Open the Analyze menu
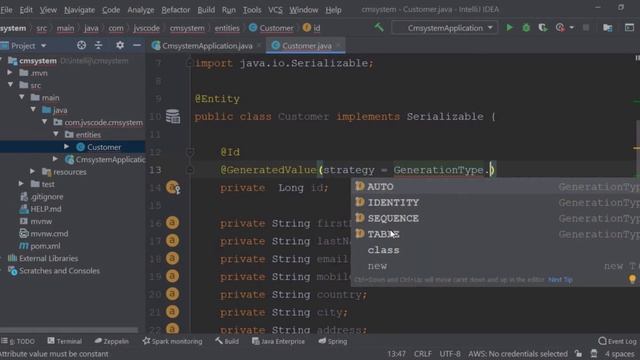This screenshot has width=640, height=360. click(x=141, y=10)
